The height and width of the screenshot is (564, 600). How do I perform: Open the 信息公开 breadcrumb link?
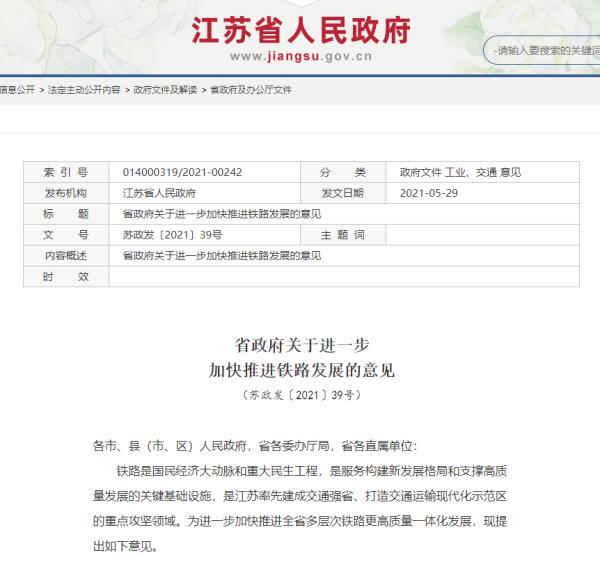click(16, 89)
